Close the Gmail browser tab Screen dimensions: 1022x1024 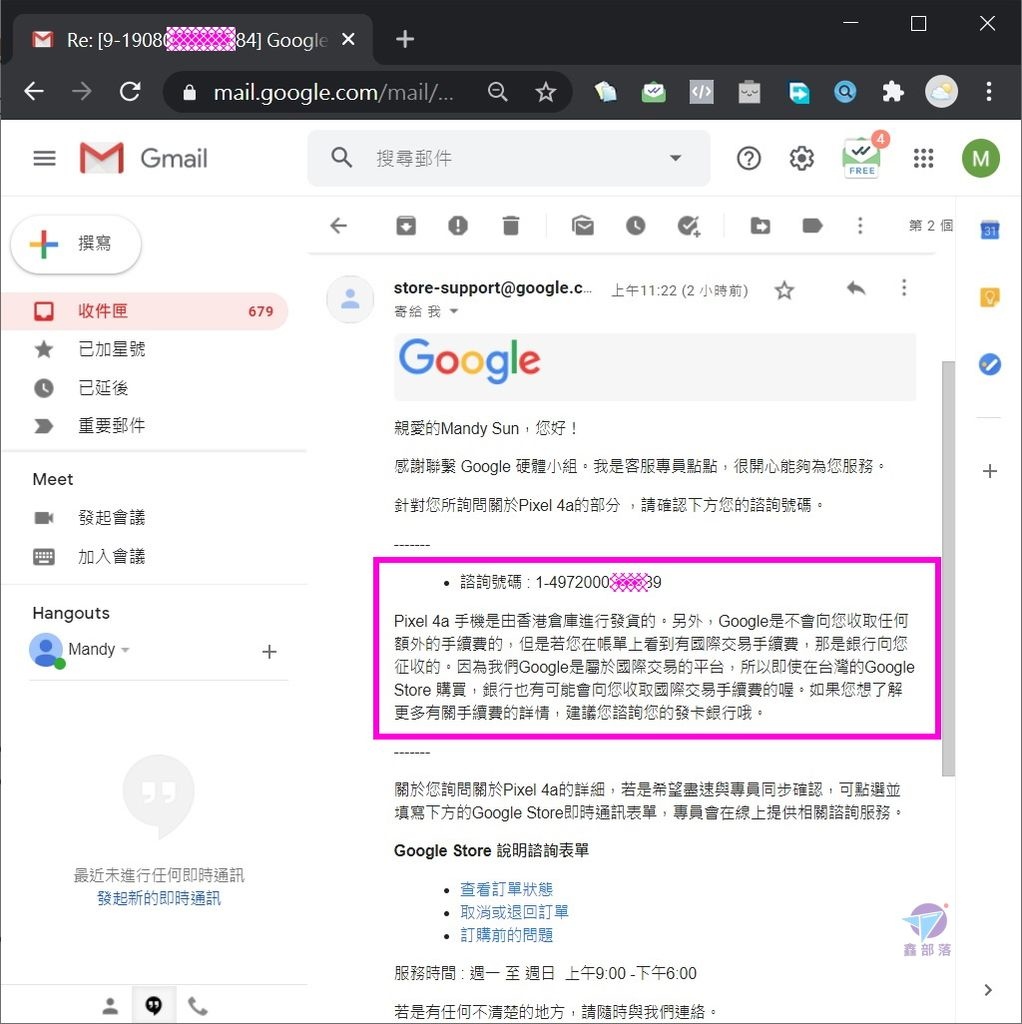coord(348,39)
